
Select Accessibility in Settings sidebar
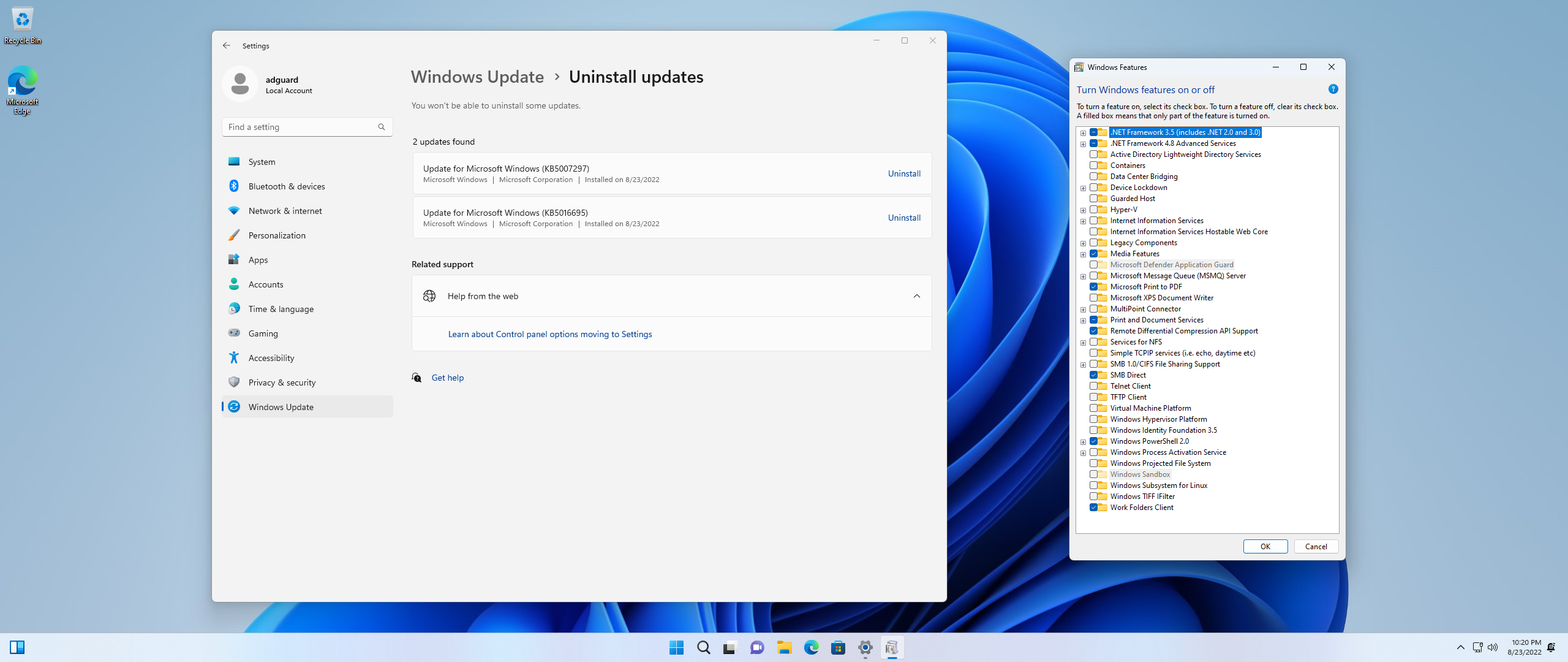pyautogui.click(x=307, y=358)
